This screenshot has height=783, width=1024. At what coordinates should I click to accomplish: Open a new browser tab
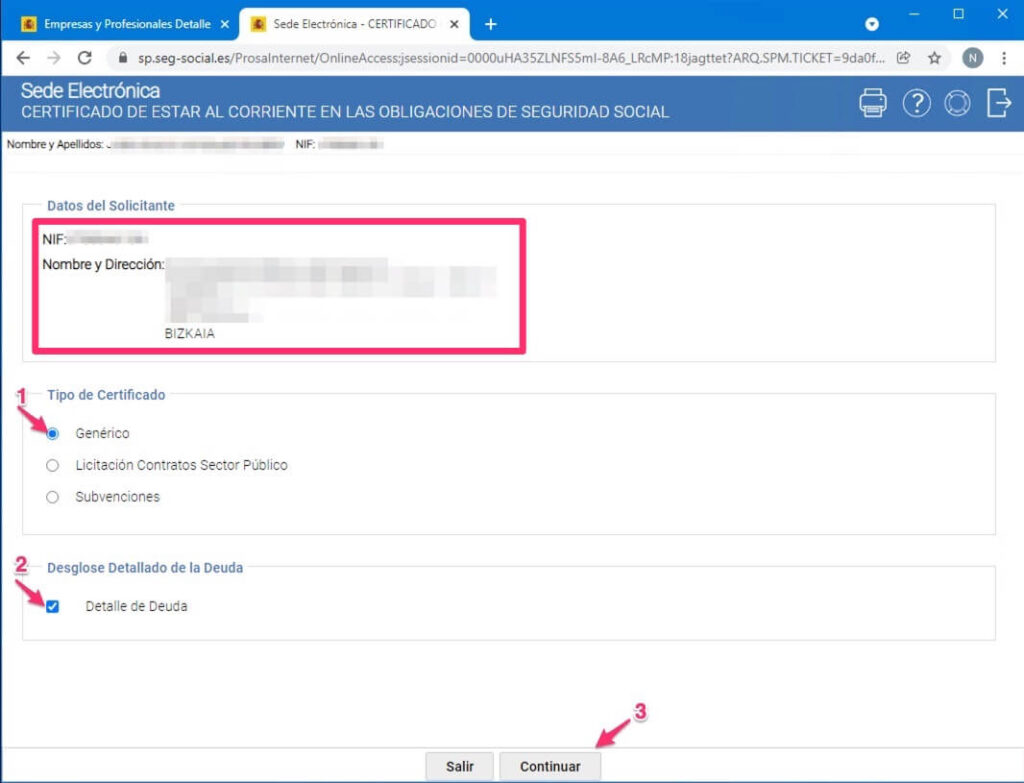tap(490, 24)
